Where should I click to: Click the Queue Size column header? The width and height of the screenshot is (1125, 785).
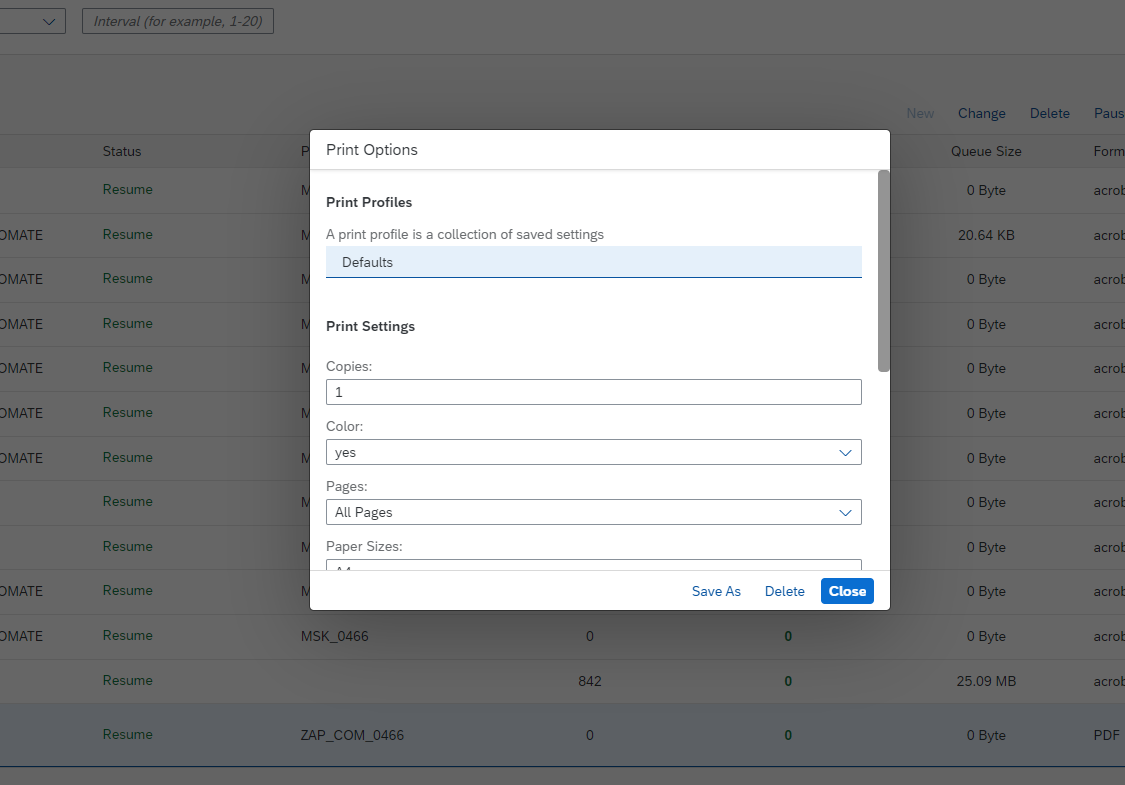click(986, 151)
